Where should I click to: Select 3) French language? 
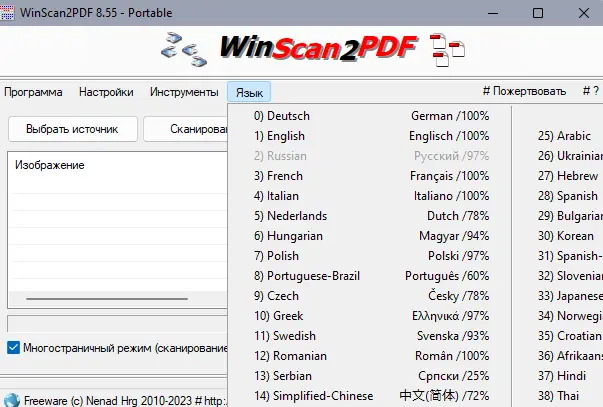371,176
